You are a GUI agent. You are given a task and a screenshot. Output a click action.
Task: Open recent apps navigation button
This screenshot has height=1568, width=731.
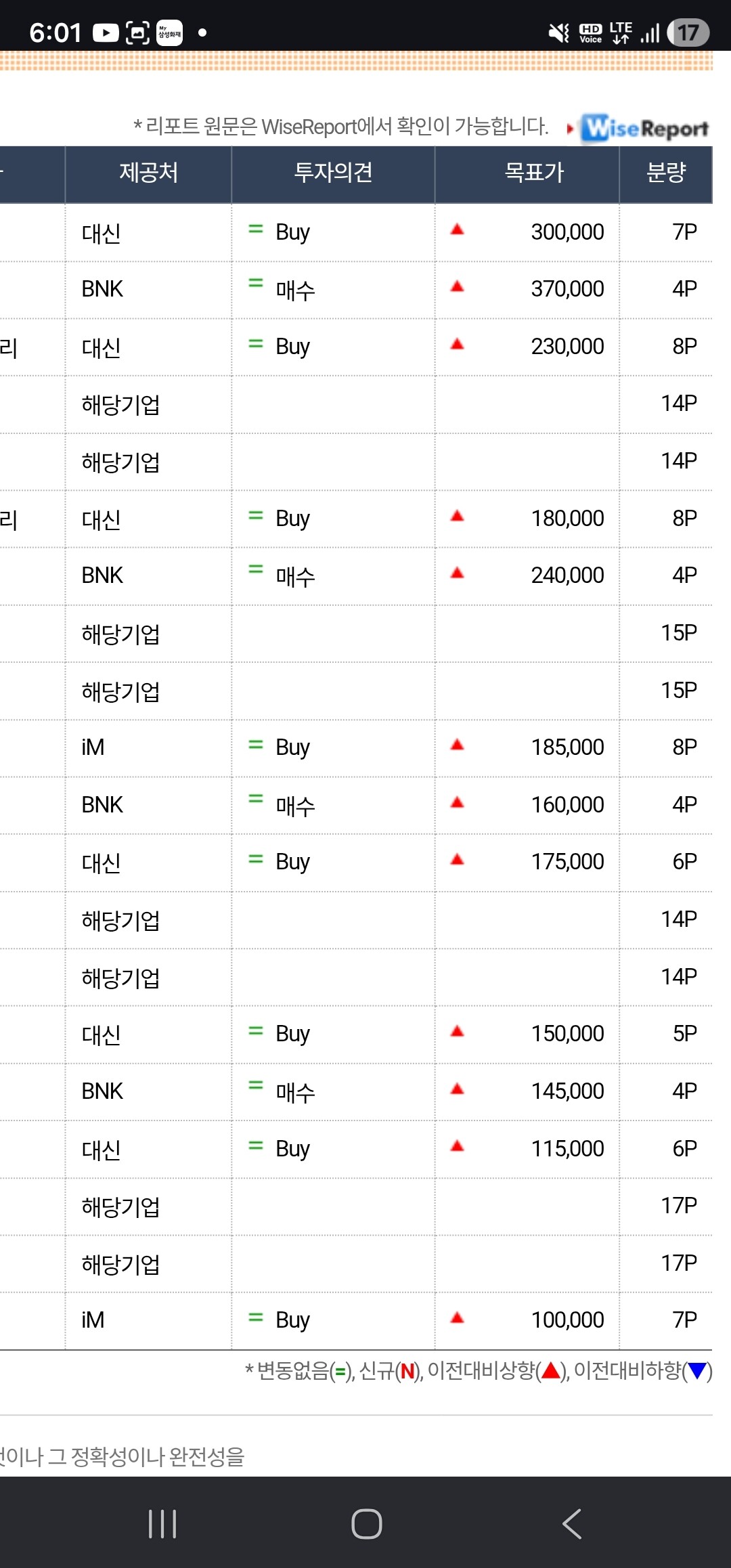point(162,1524)
